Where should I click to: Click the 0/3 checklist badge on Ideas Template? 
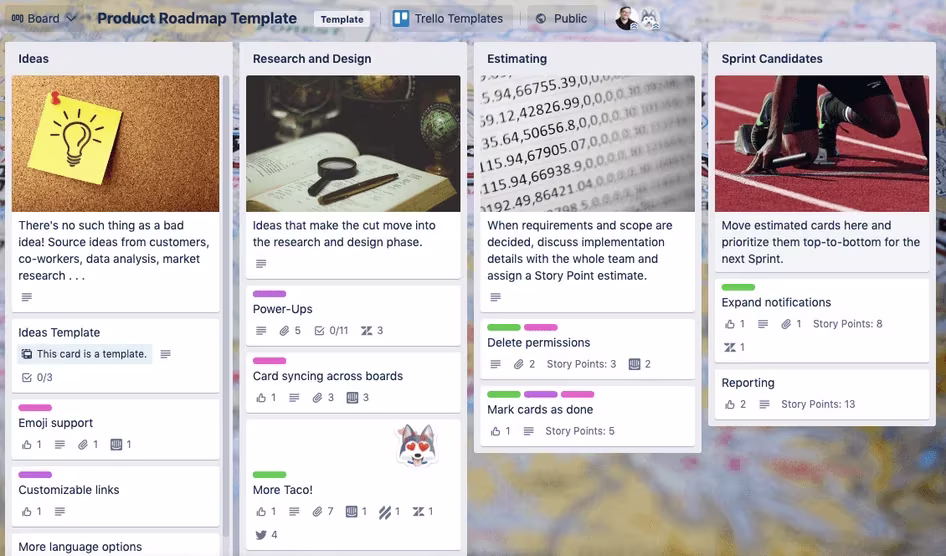tap(37, 378)
